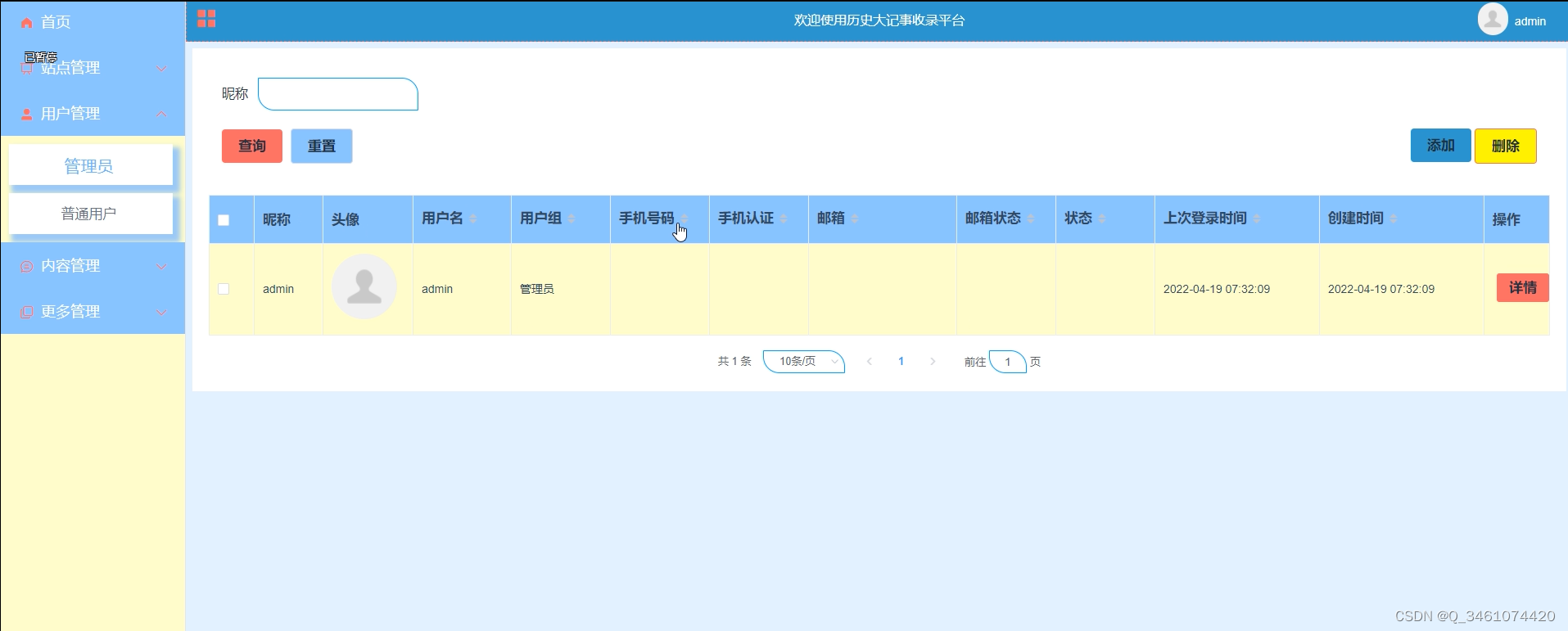
Task: Click 管理员 cell in admin row
Action: (537, 289)
